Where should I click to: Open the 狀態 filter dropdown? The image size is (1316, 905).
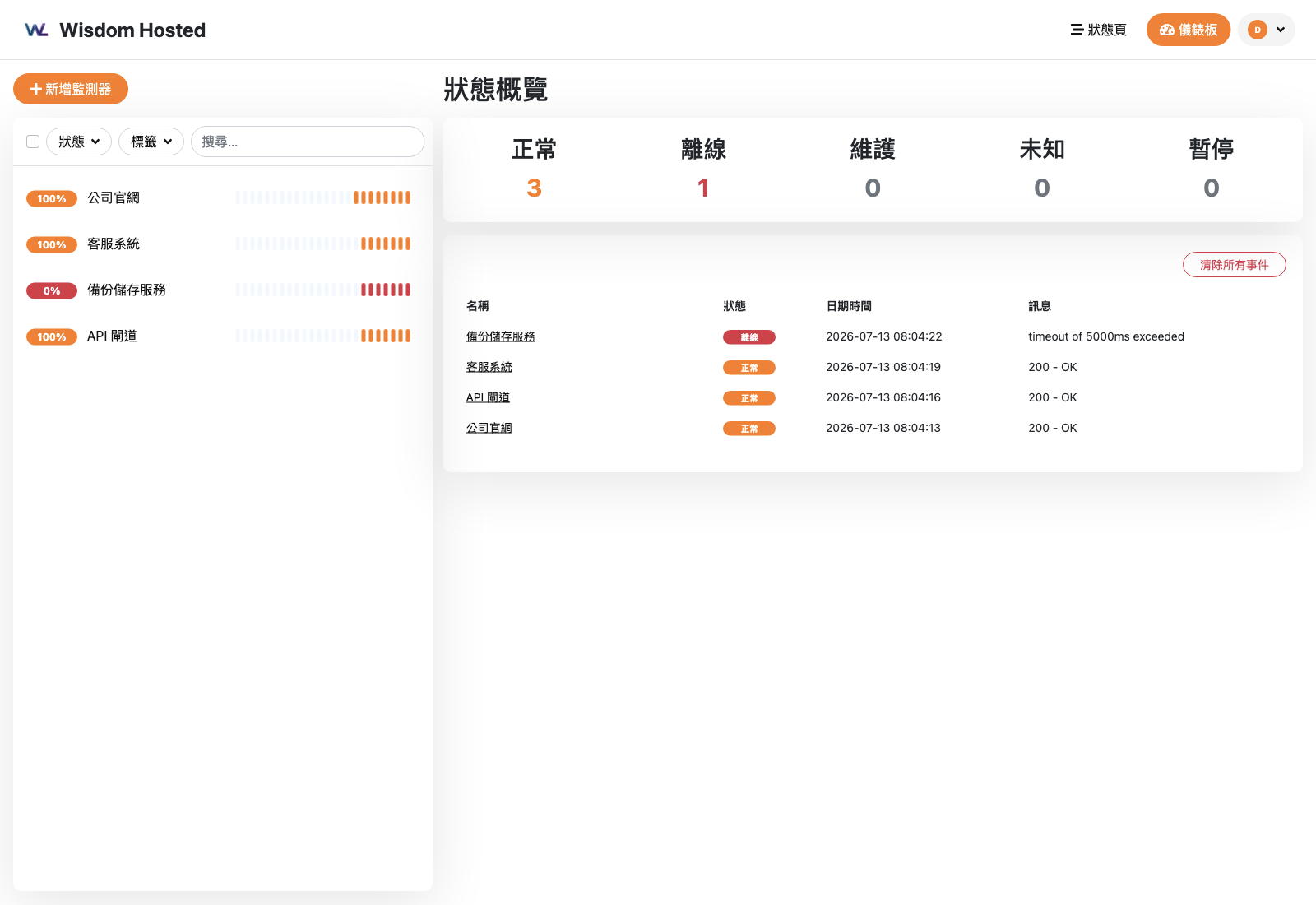click(x=79, y=142)
